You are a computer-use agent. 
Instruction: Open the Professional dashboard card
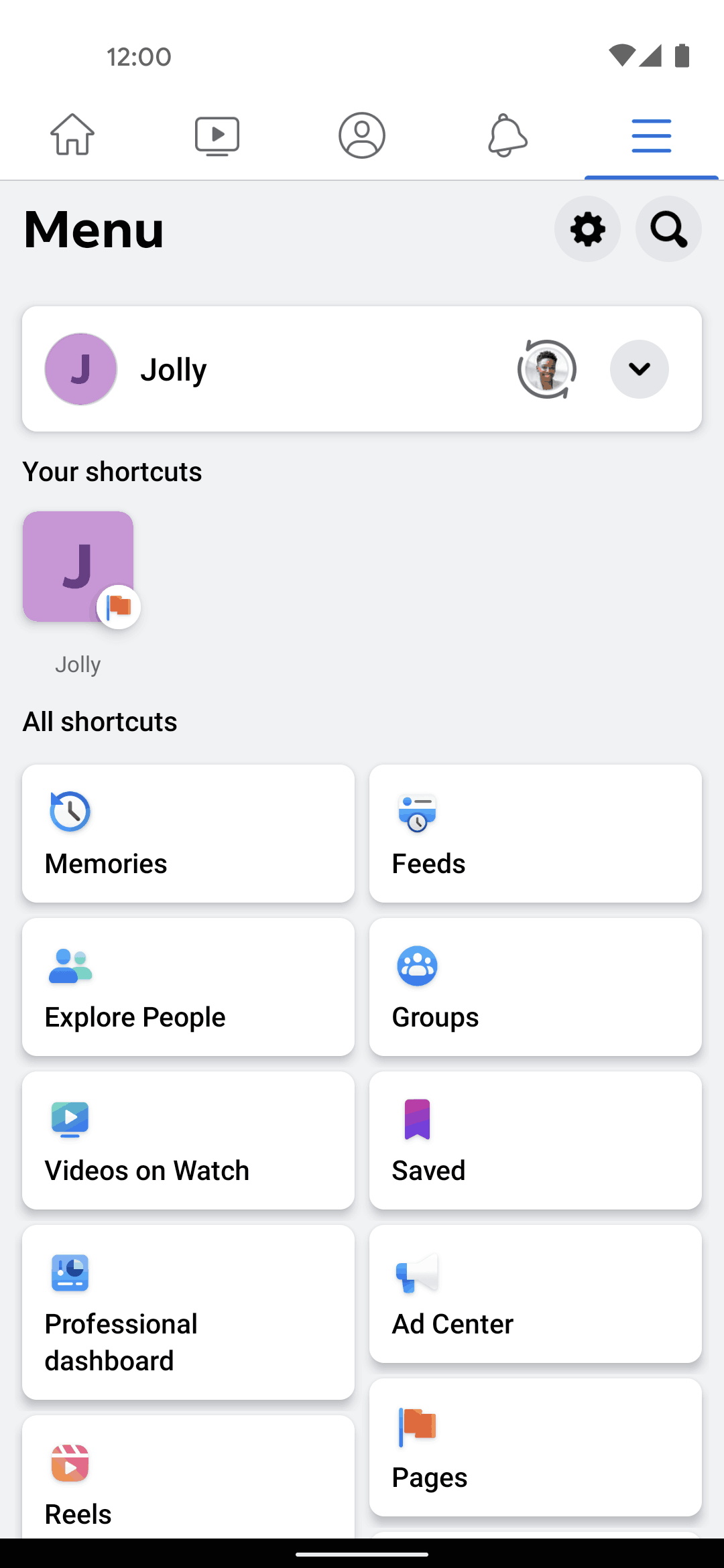coord(188,1312)
